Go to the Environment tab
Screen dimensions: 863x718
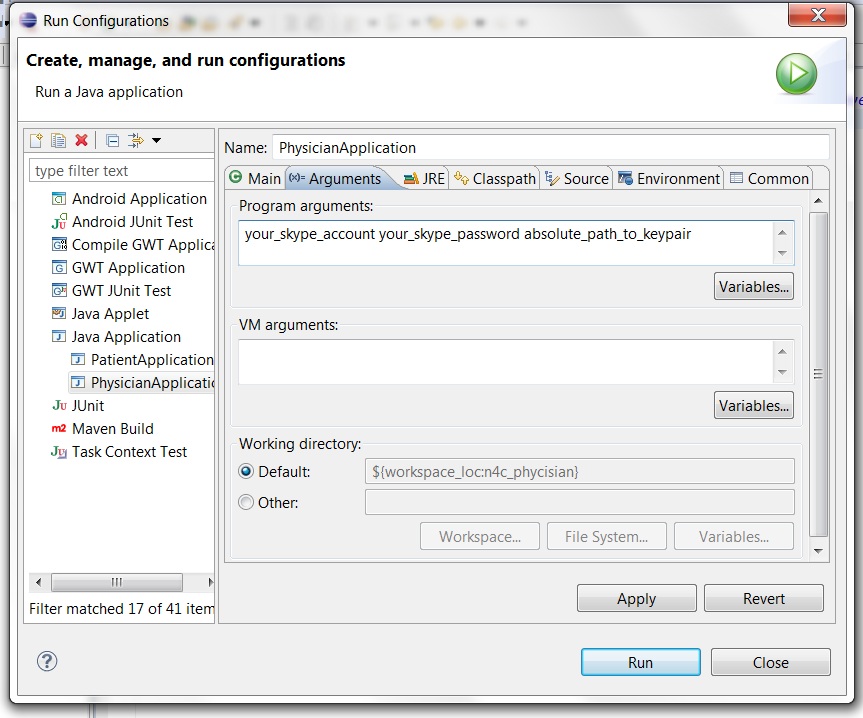pyautogui.click(x=669, y=179)
